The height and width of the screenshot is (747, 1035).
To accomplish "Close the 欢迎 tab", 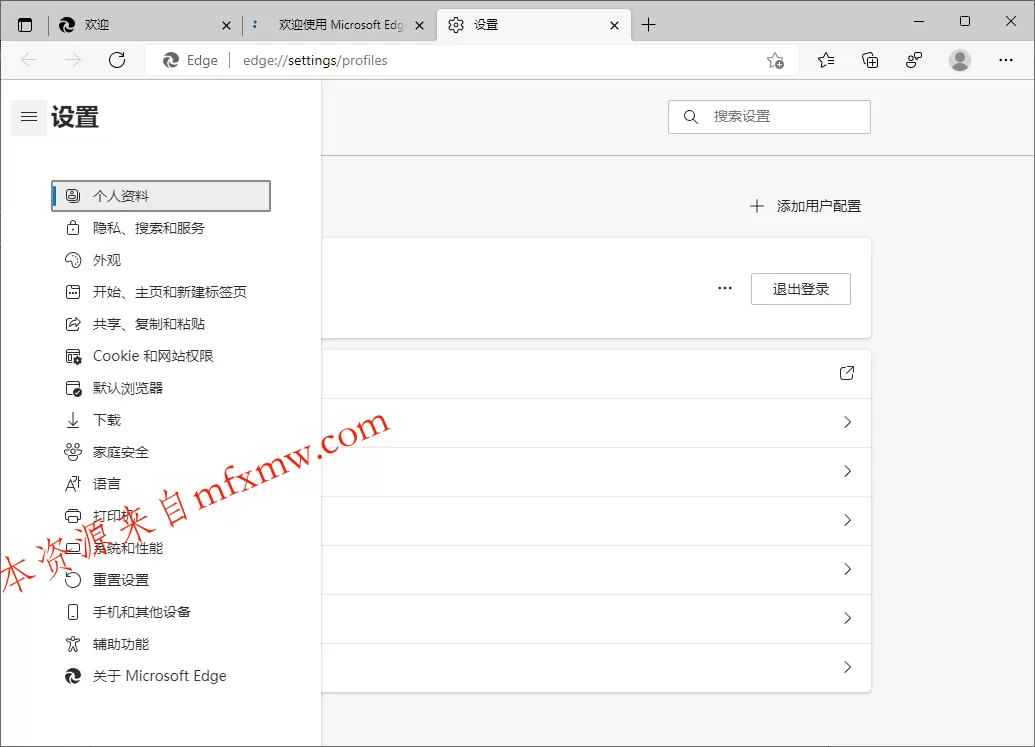I will [x=226, y=25].
